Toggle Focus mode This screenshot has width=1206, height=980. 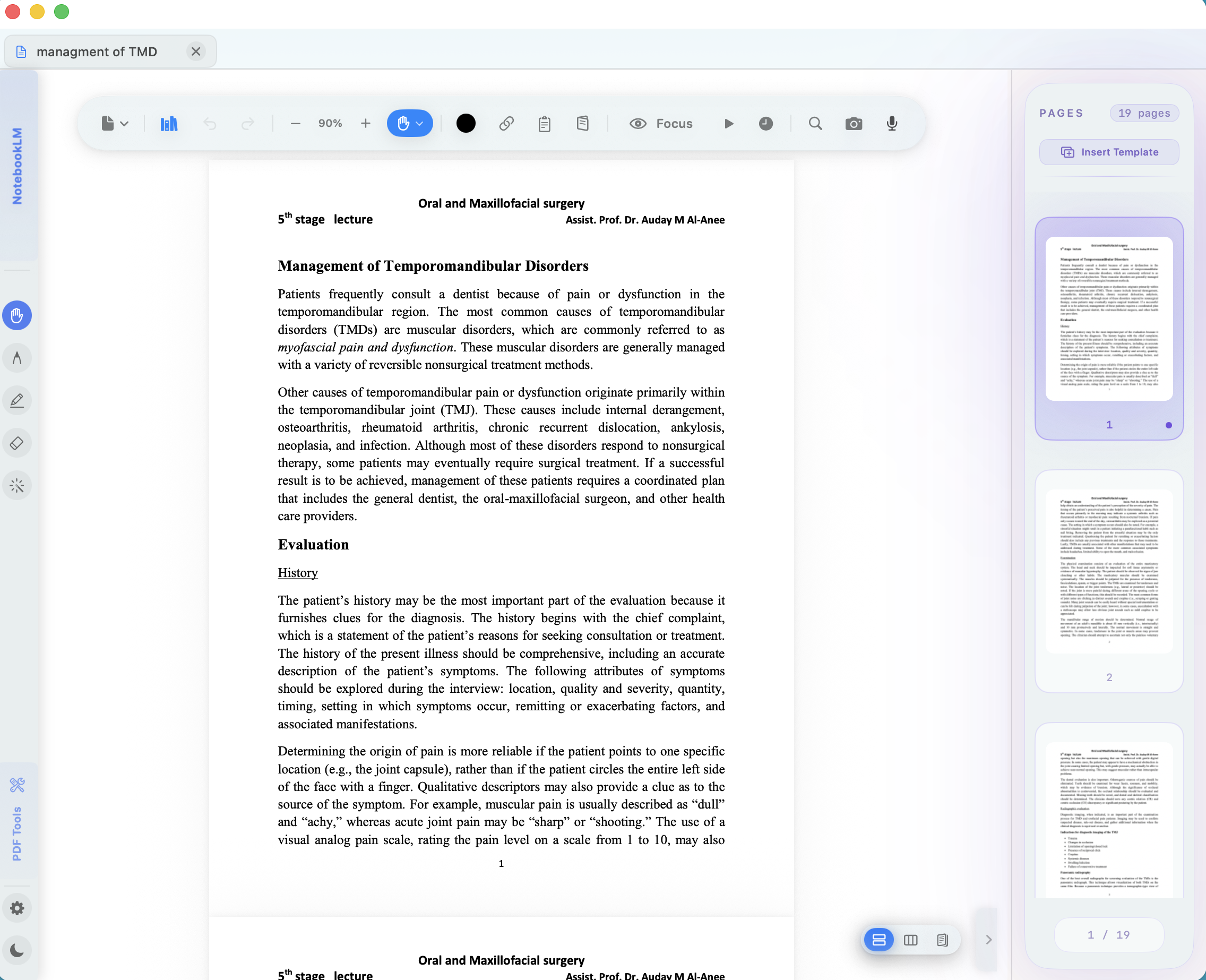point(661,124)
